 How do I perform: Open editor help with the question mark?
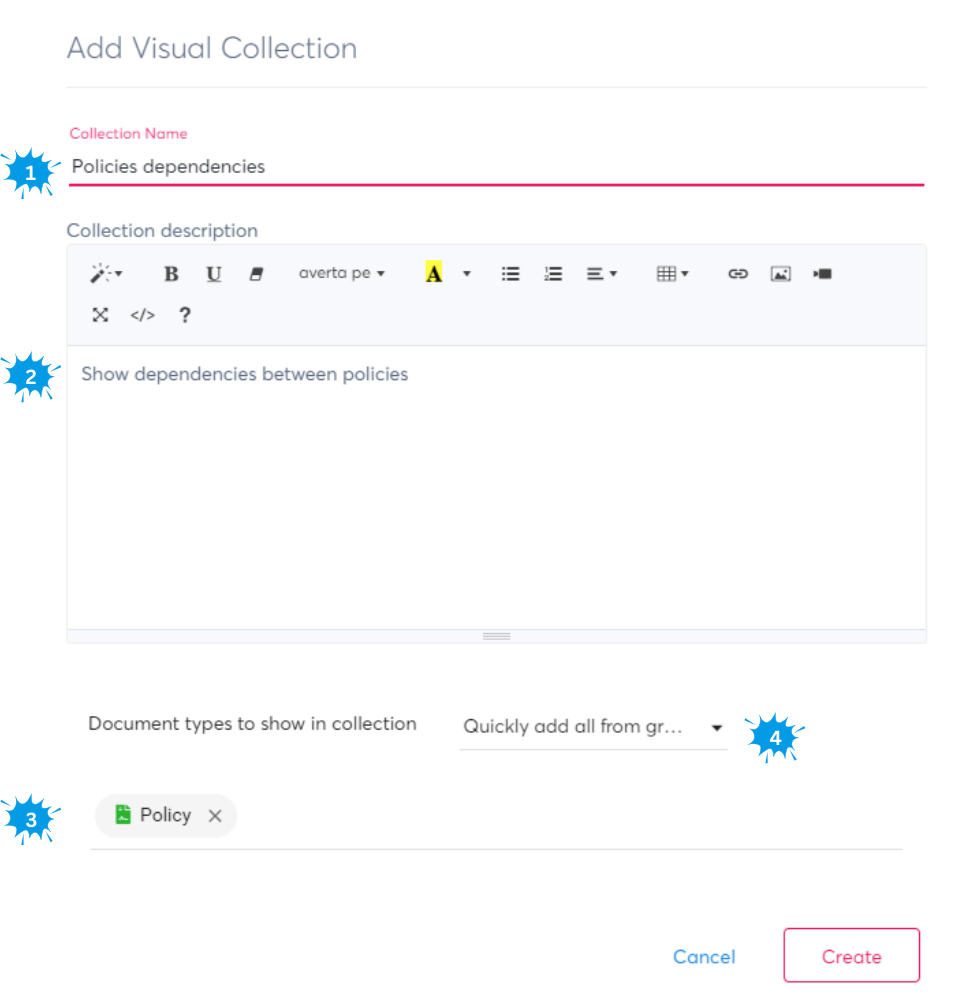point(184,315)
